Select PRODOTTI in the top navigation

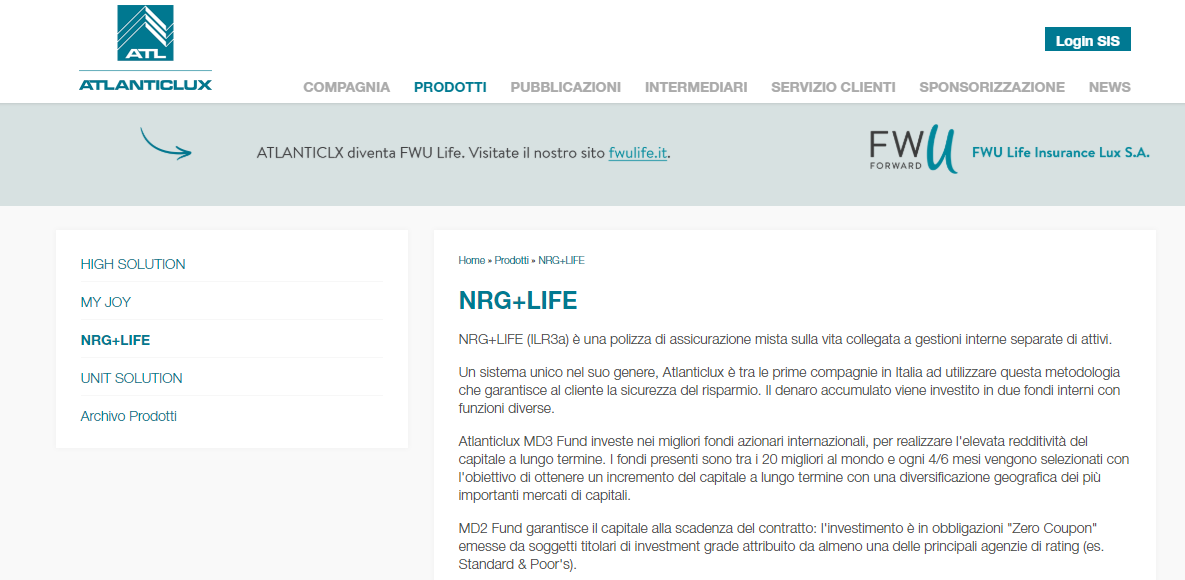point(450,87)
